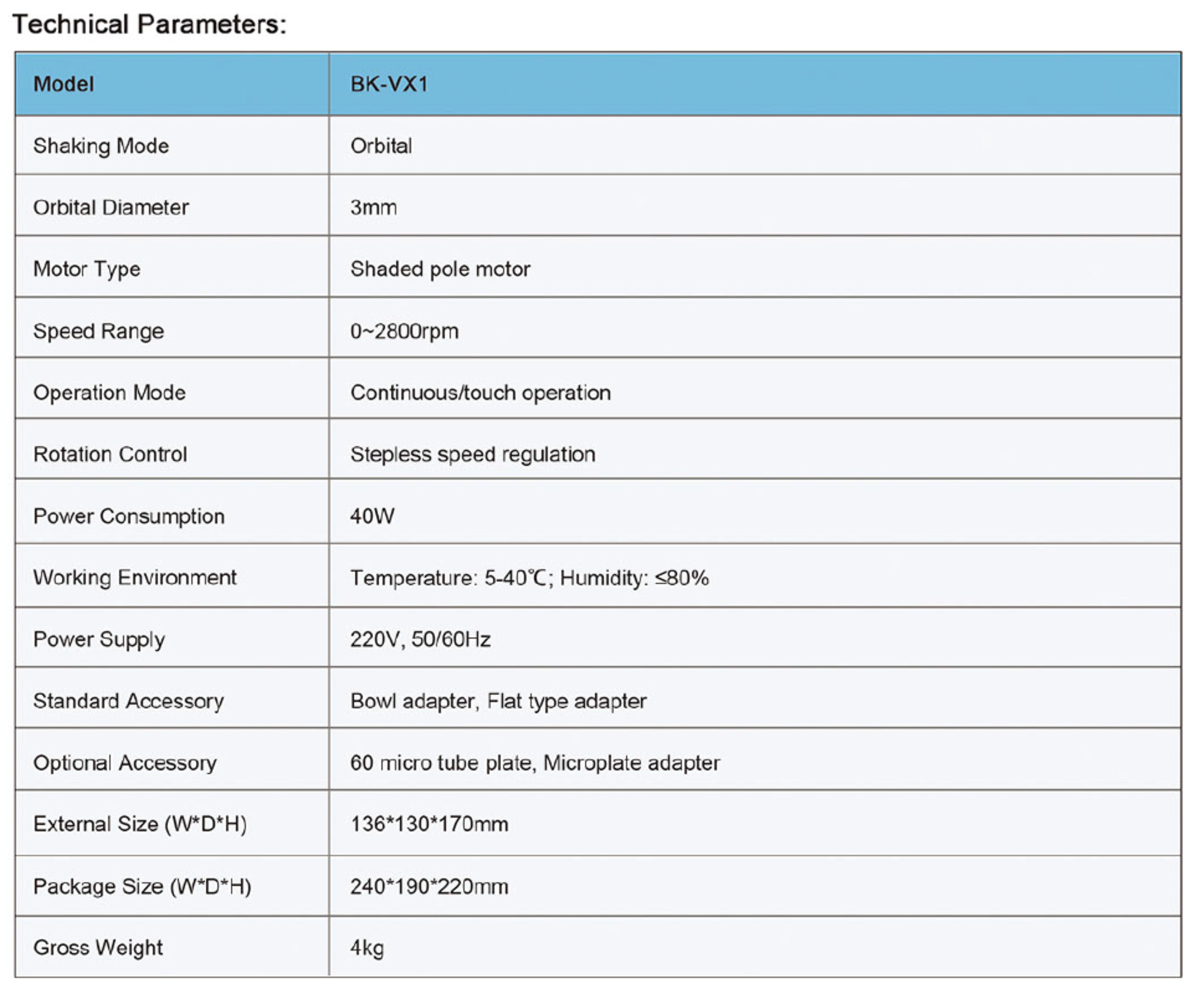Click the 136*130*170mm external size
The width and height of the screenshot is (1204, 1004).
coord(429,824)
